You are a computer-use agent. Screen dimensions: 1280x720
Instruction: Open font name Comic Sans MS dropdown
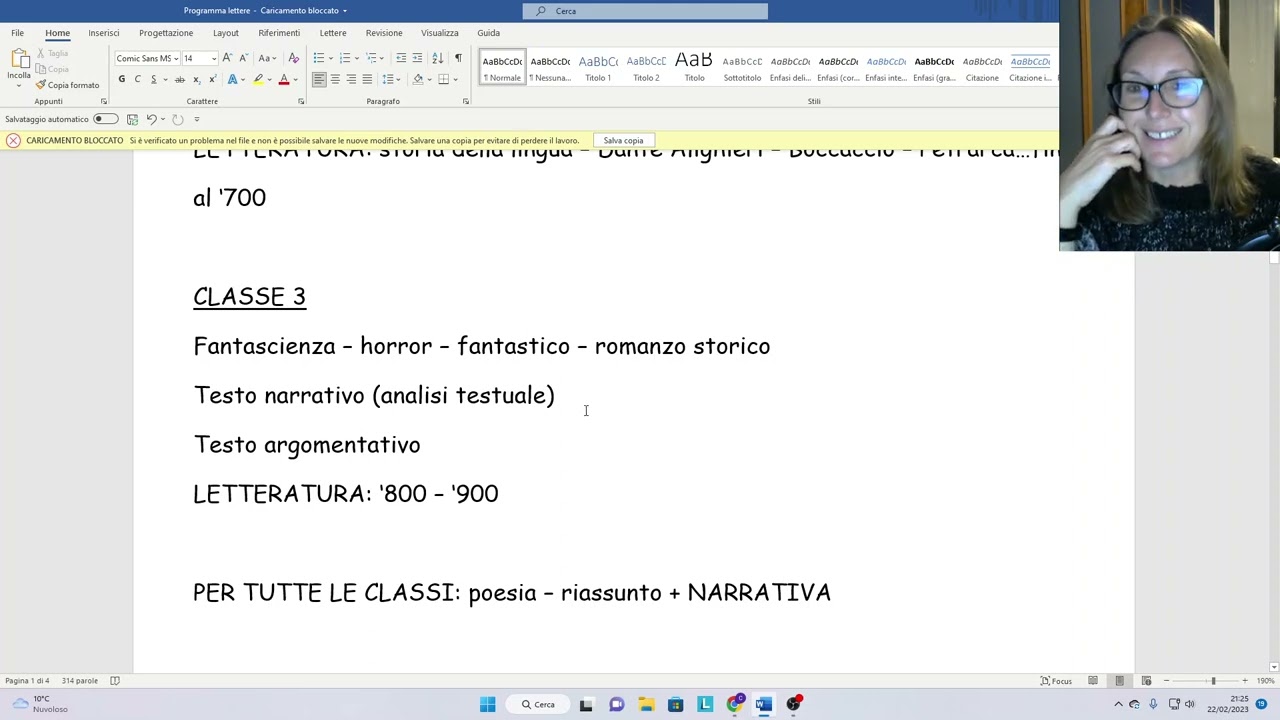[x=176, y=58]
